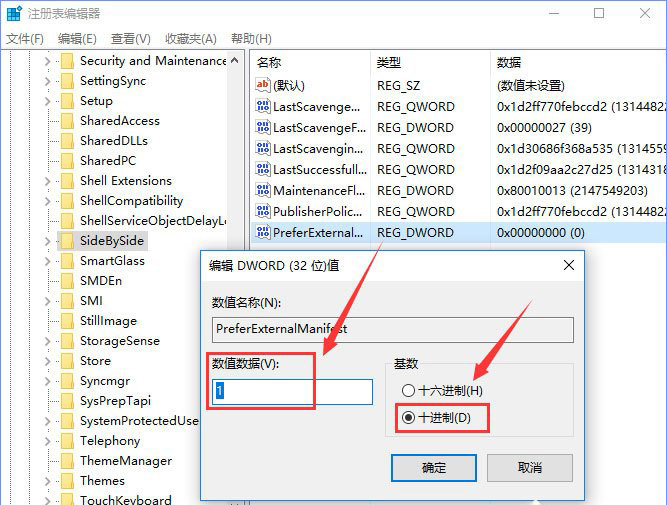Select the 十六进制(H) hexadecimal radio button
Viewport: 667px width, 505px height.
point(407,390)
